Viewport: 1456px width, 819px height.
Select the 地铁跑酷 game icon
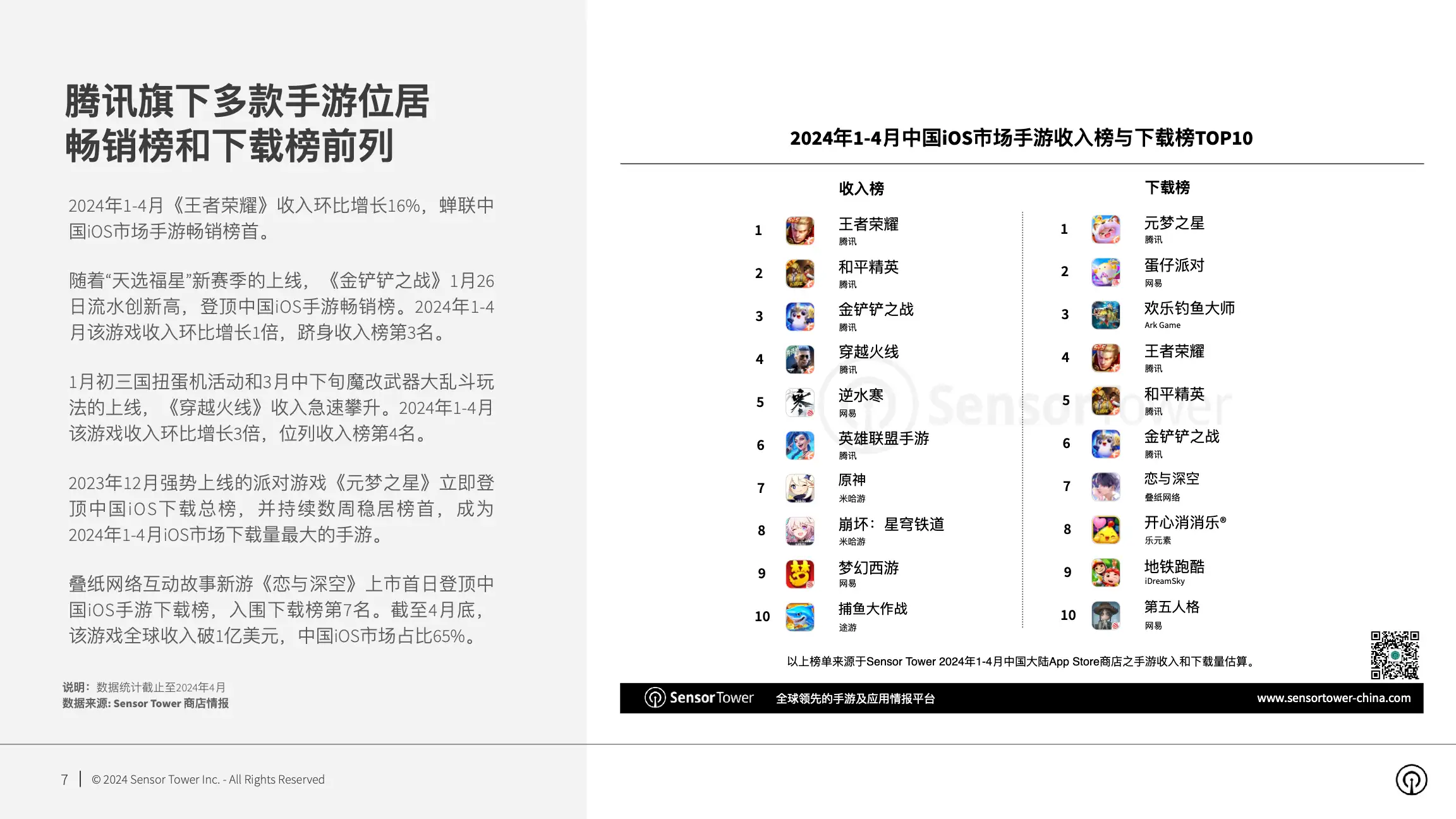click(x=1105, y=572)
